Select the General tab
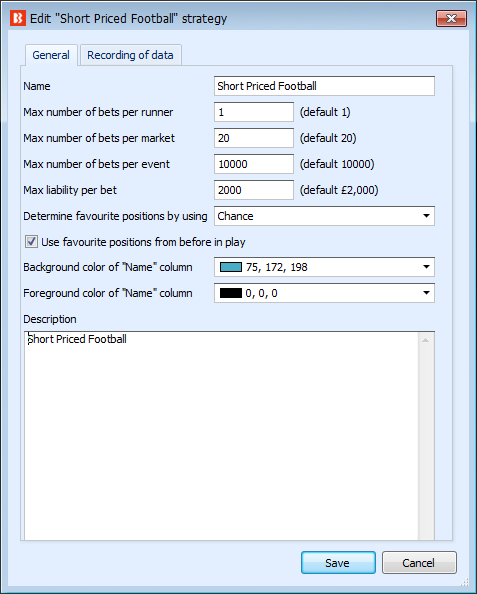Viewport: 477px width, 594px height. (51, 55)
